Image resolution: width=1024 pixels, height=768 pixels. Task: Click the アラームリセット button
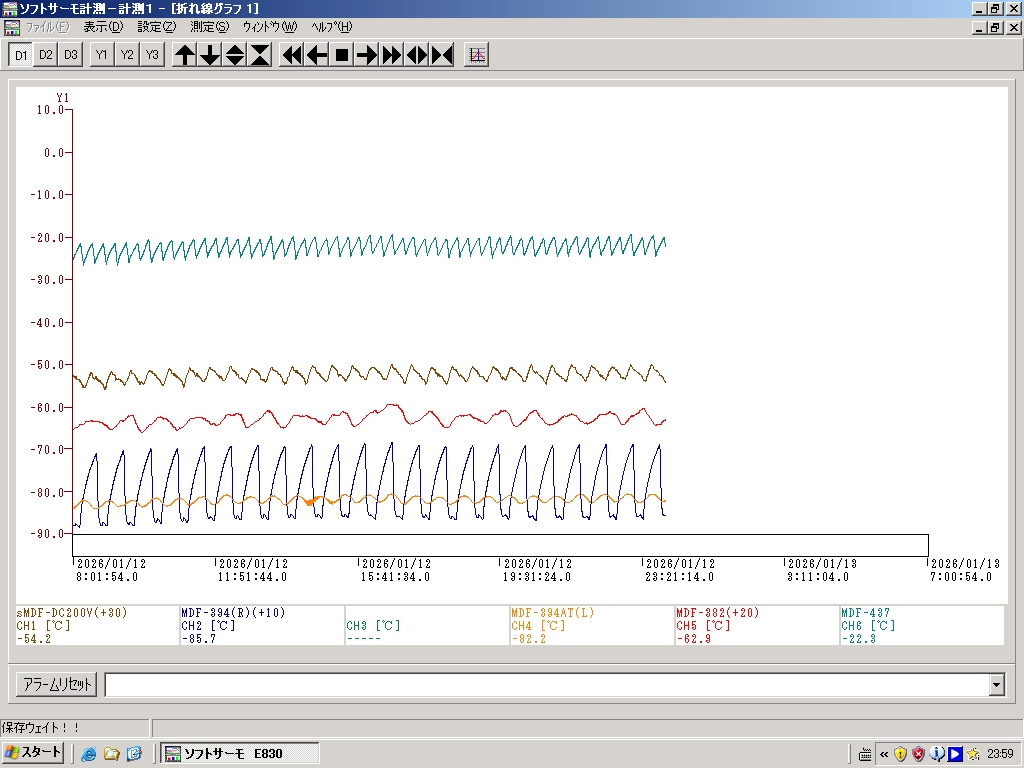[56, 685]
